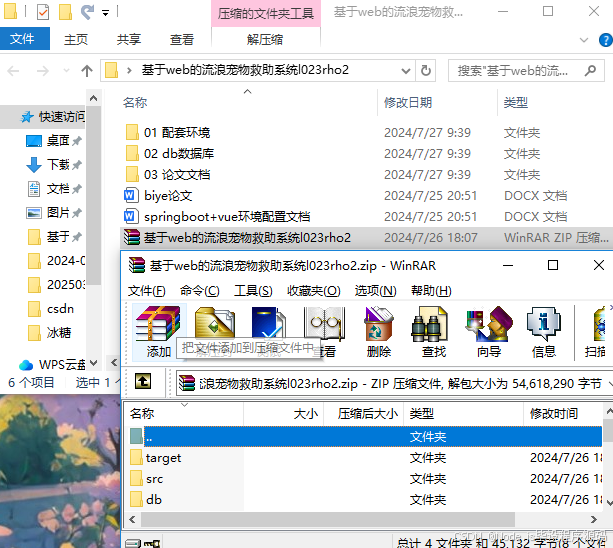
Task: Open WPS云盘 in navigation pane
Action: click(52, 365)
